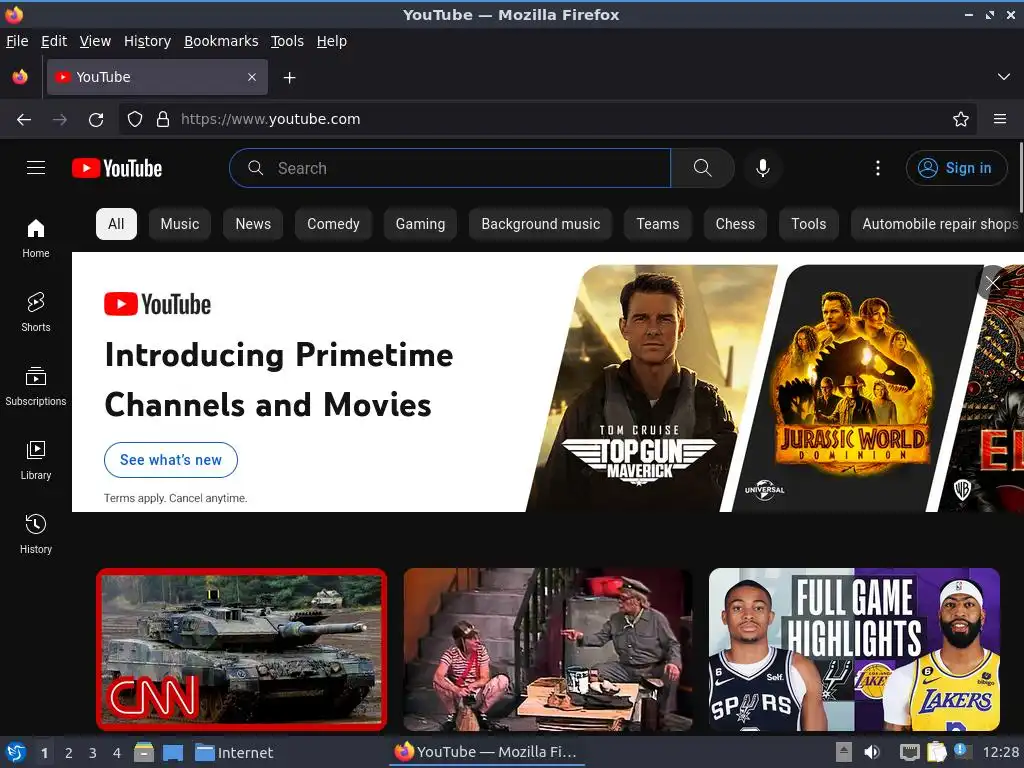This screenshot has height=768, width=1024.
Task: Open Shorts from the sidebar
Action: (36, 312)
